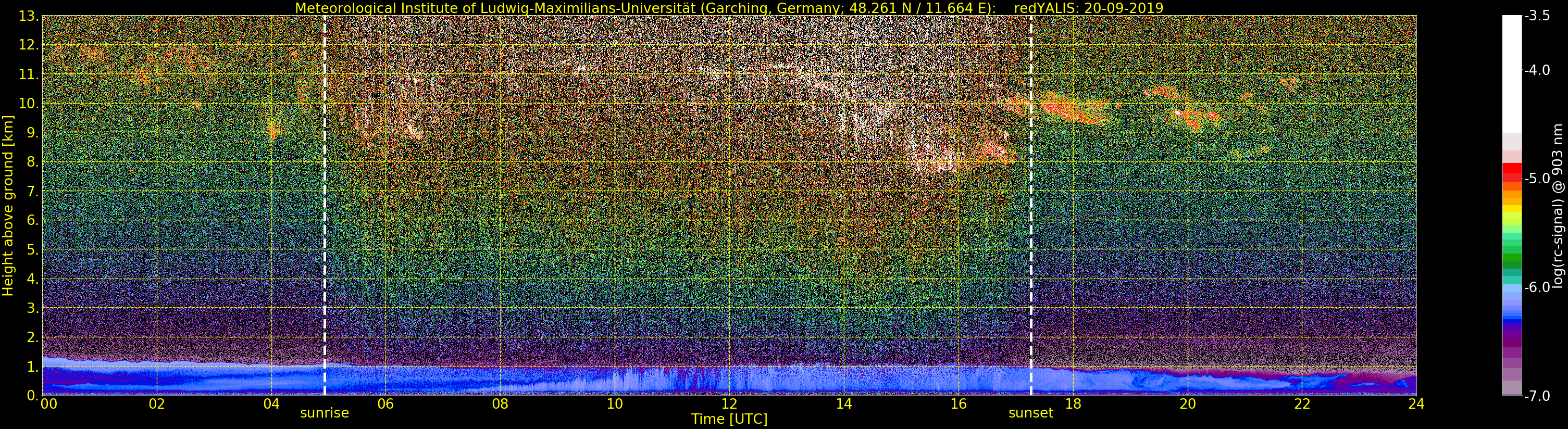1568x429 pixels.
Task: Click height axis tick label '3.'
Action: pos(33,308)
